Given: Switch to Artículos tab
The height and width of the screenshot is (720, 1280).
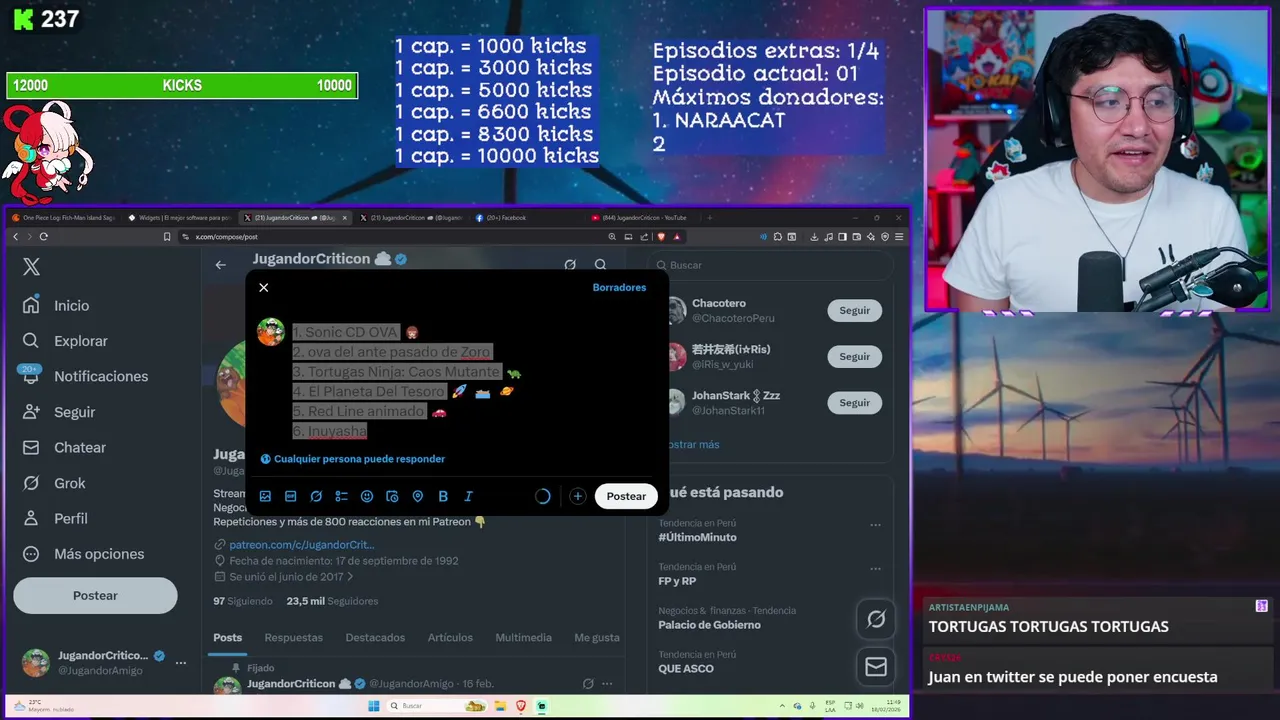Looking at the screenshot, I should [x=450, y=638].
